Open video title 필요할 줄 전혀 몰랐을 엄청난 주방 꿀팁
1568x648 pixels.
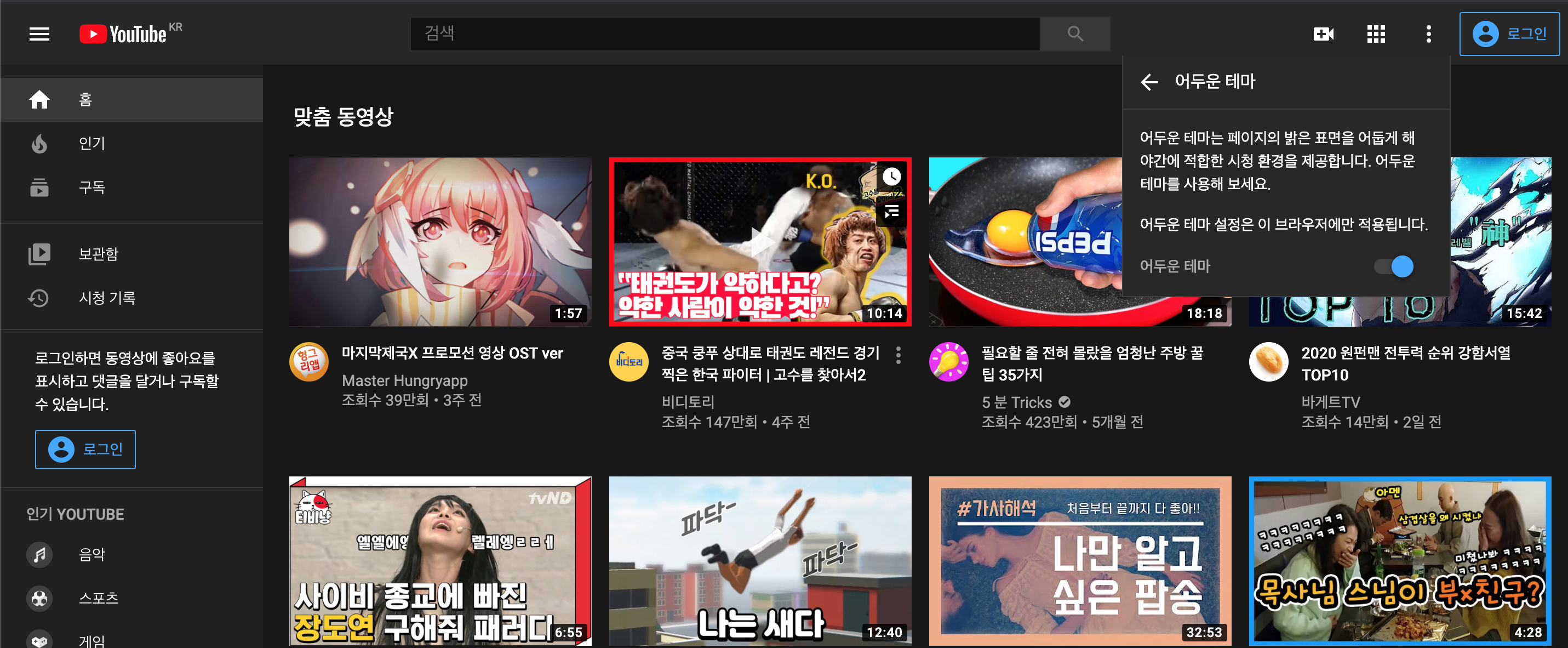click(x=1092, y=363)
